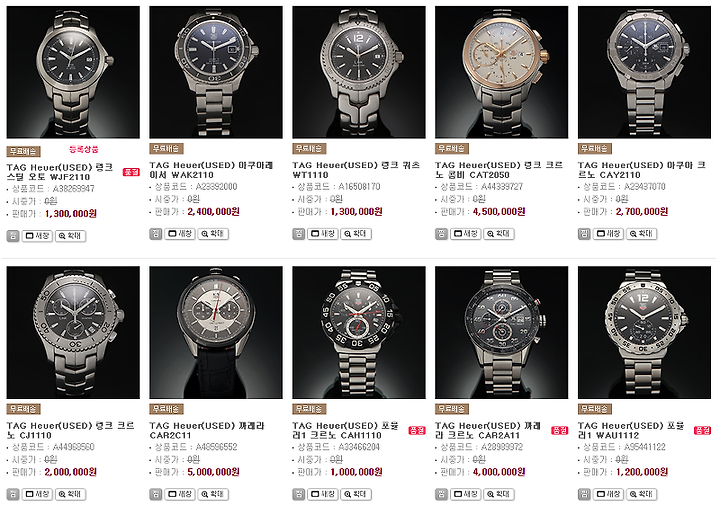Select the leather-strap CAR2C11 watch thumbnail

[216, 332]
